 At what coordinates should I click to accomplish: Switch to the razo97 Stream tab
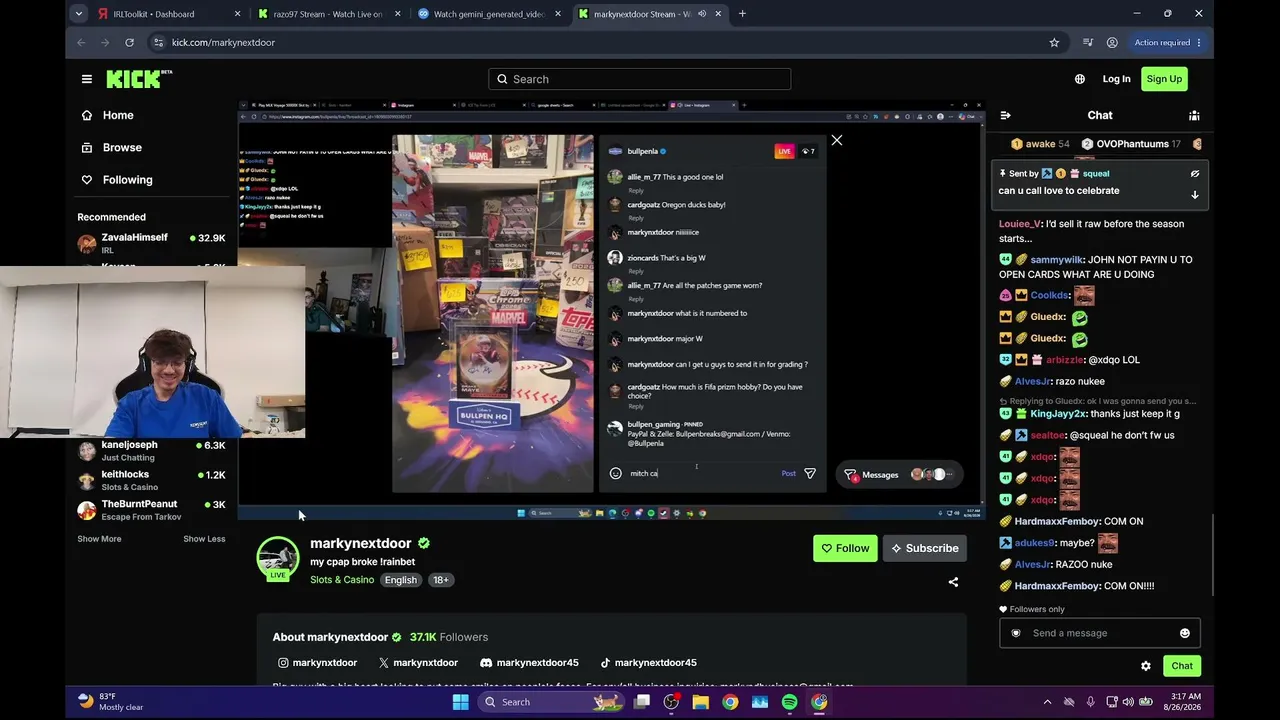click(329, 14)
